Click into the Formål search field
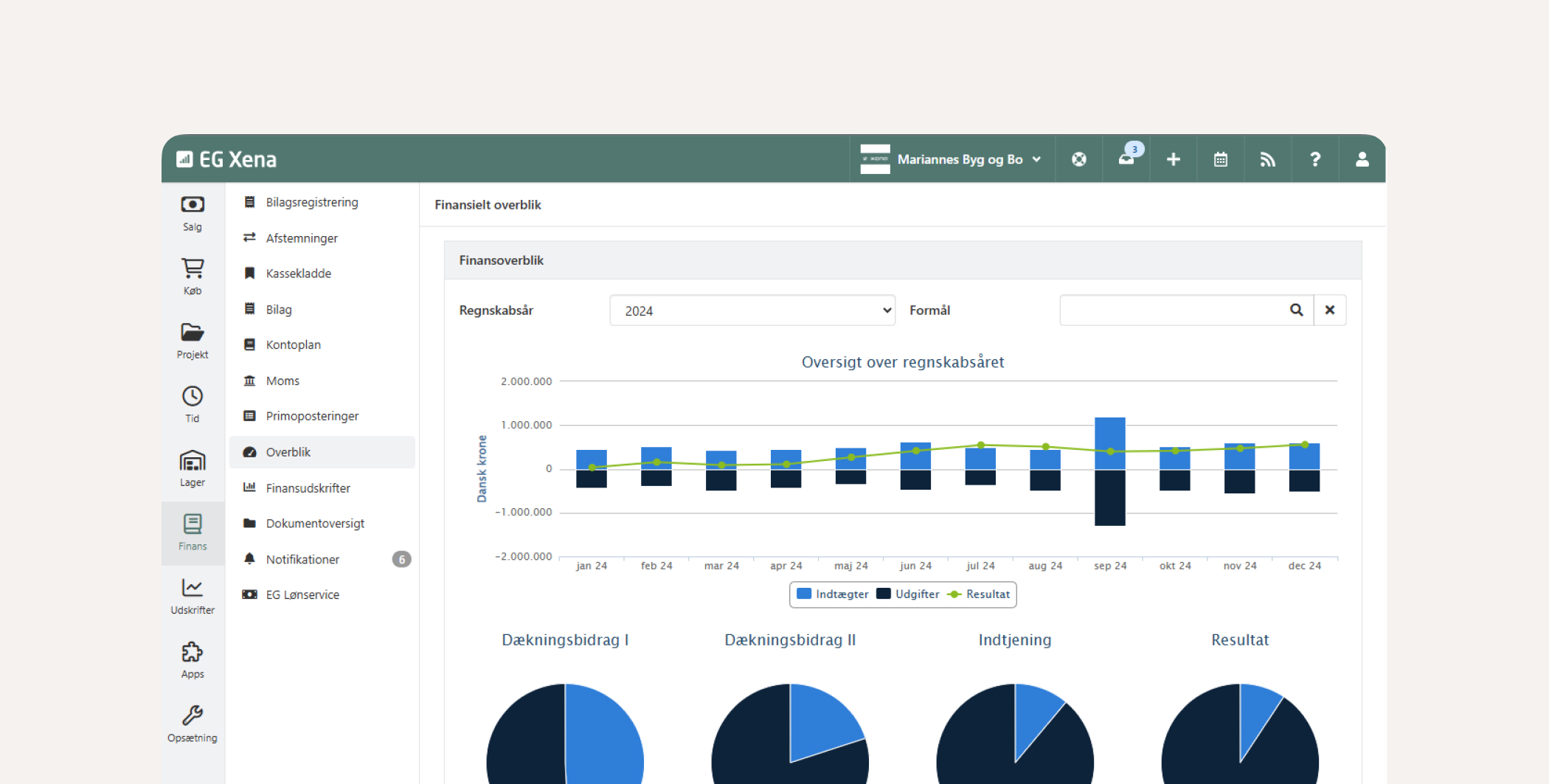 pyautogui.click(x=1173, y=311)
